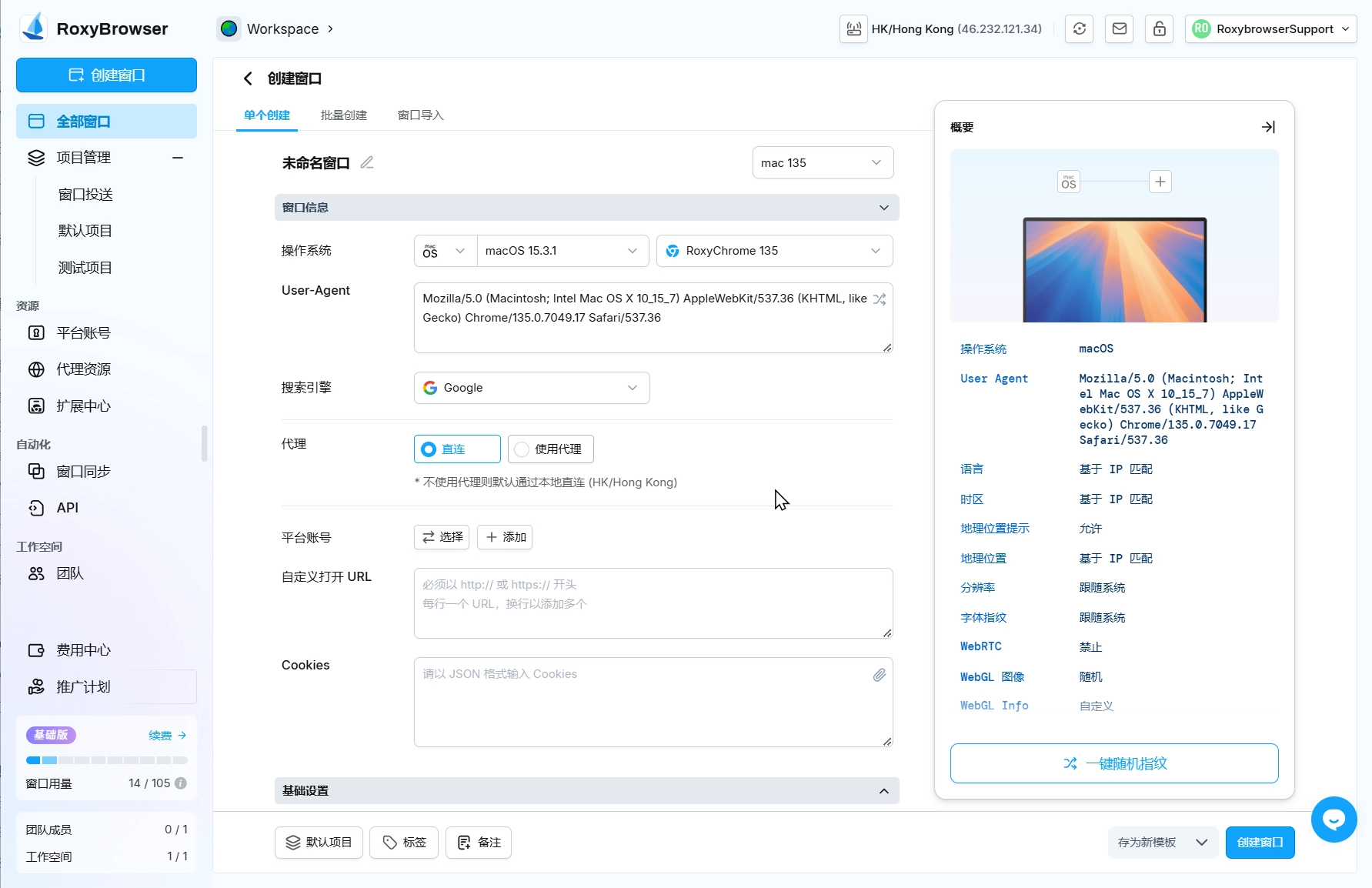The image size is (1372, 888).
Task: Click the 续费 renewal link
Action: tap(167, 736)
